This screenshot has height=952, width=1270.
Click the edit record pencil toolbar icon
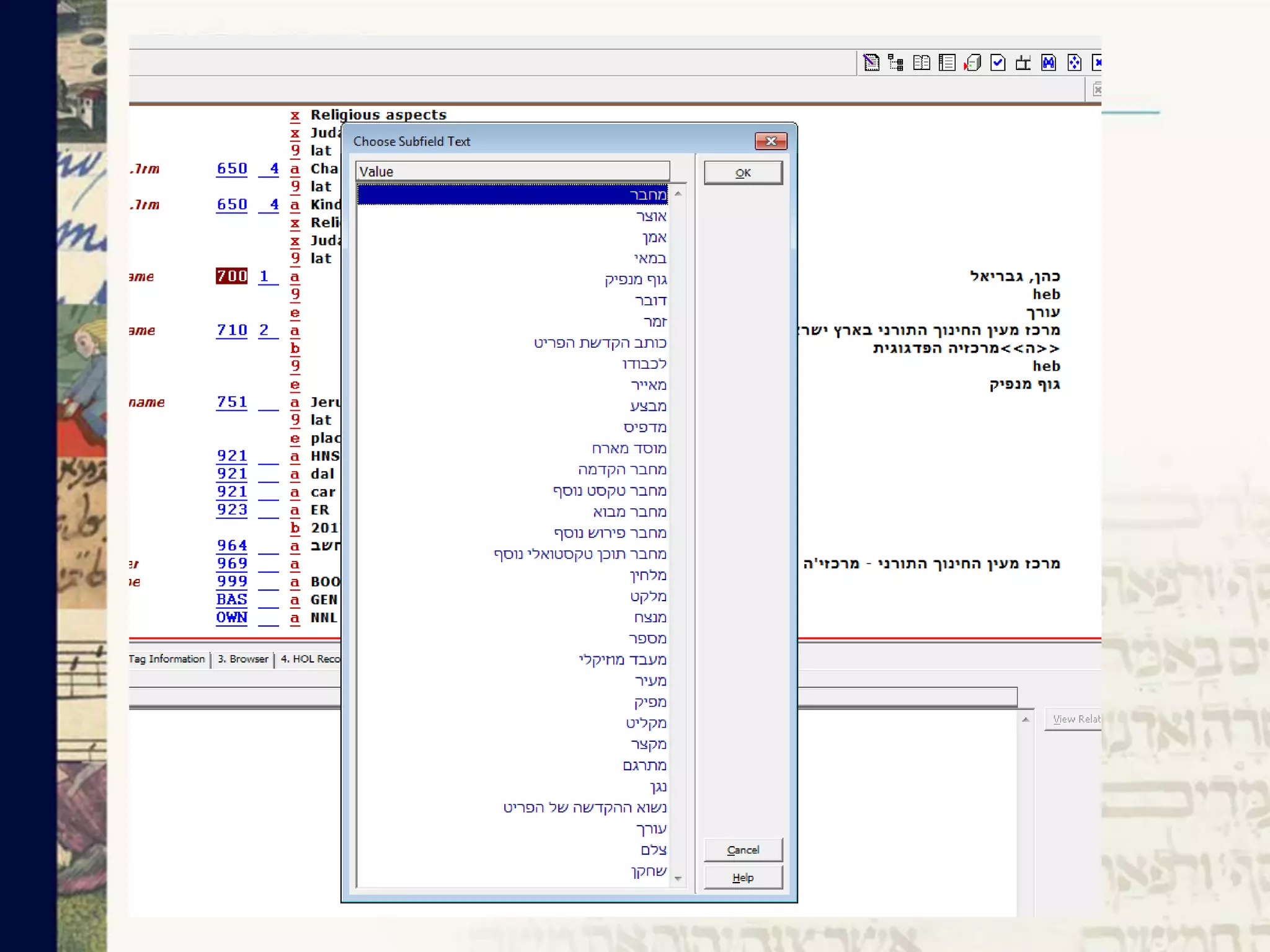point(871,63)
